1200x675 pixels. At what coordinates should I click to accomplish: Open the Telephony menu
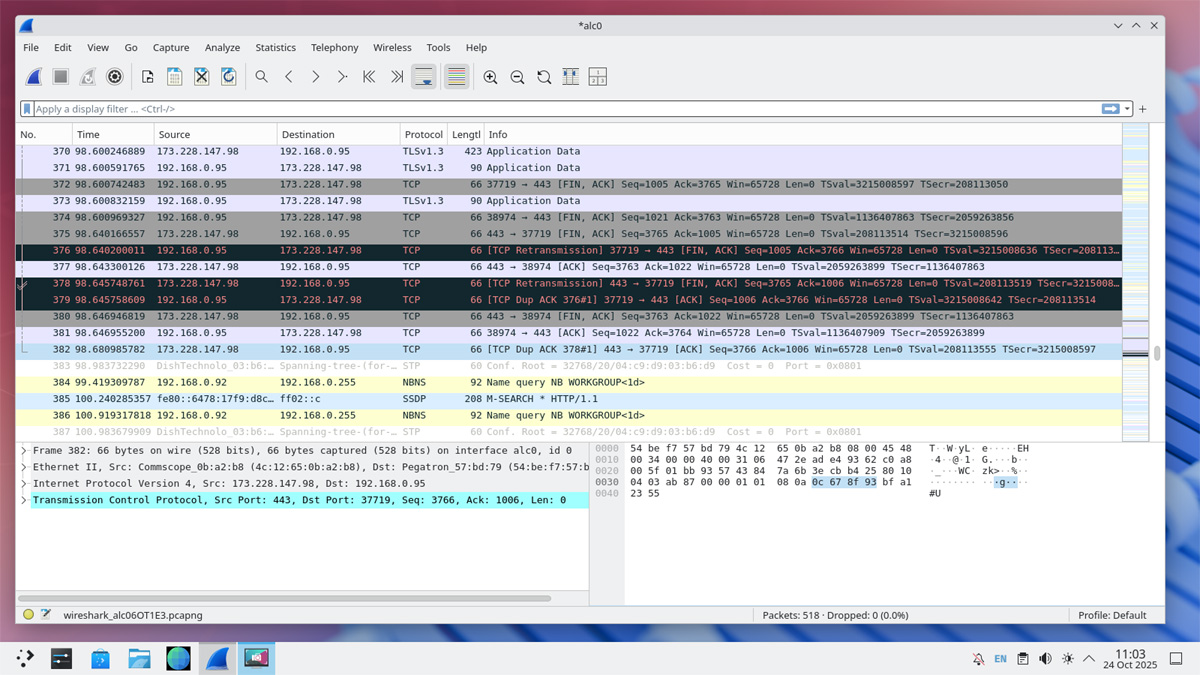(x=334, y=47)
